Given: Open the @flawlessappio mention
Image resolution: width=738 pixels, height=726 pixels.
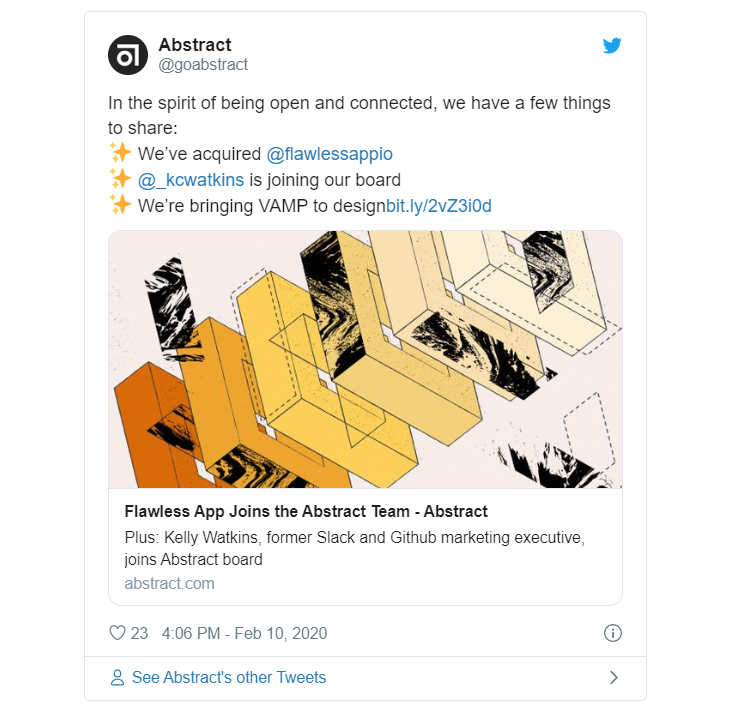Looking at the screenshot, I should [329, 154].
